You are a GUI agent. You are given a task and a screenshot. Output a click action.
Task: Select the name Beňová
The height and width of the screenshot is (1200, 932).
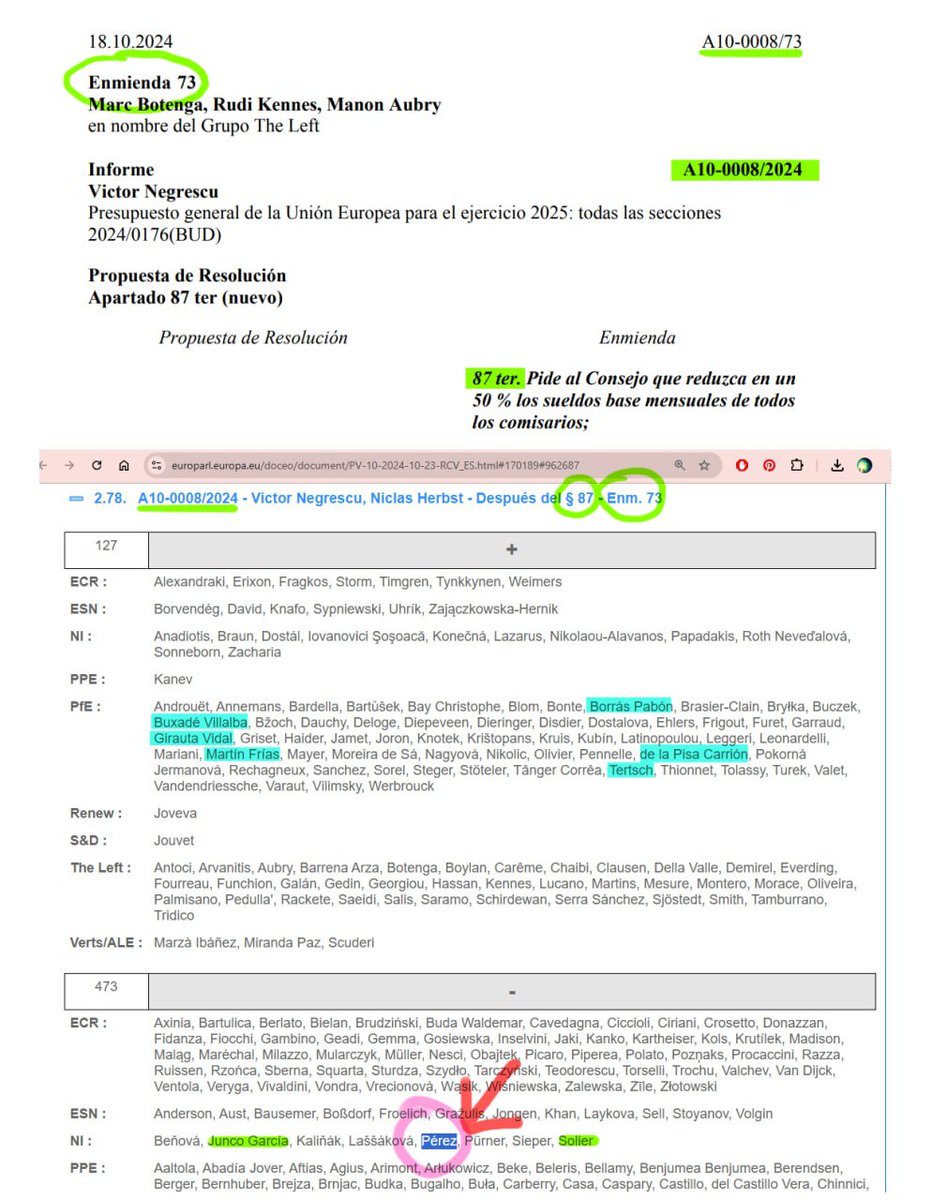178,1140
